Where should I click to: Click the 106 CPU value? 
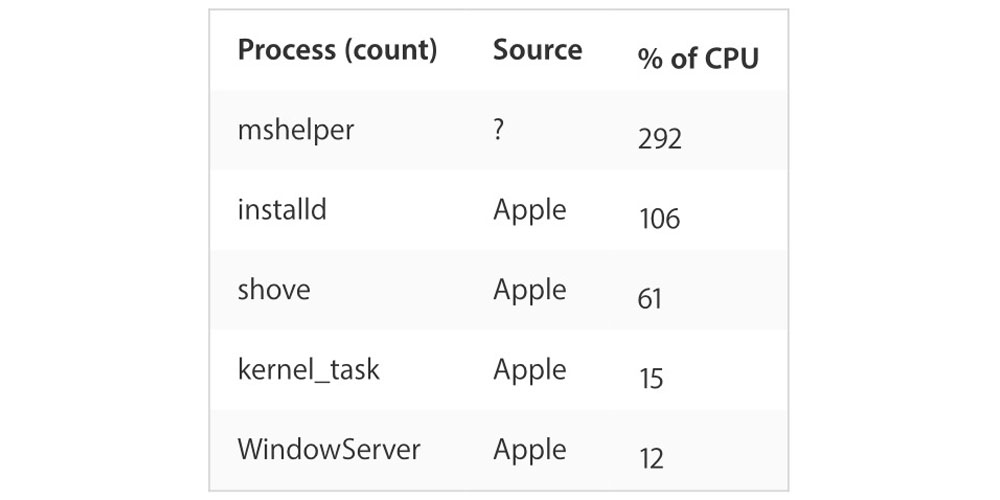659,218
